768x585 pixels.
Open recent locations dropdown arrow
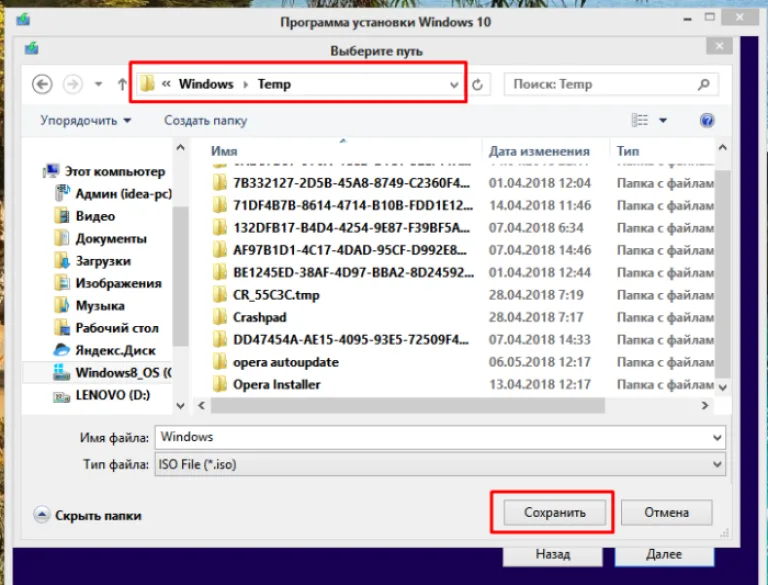[x=98, y=84]
